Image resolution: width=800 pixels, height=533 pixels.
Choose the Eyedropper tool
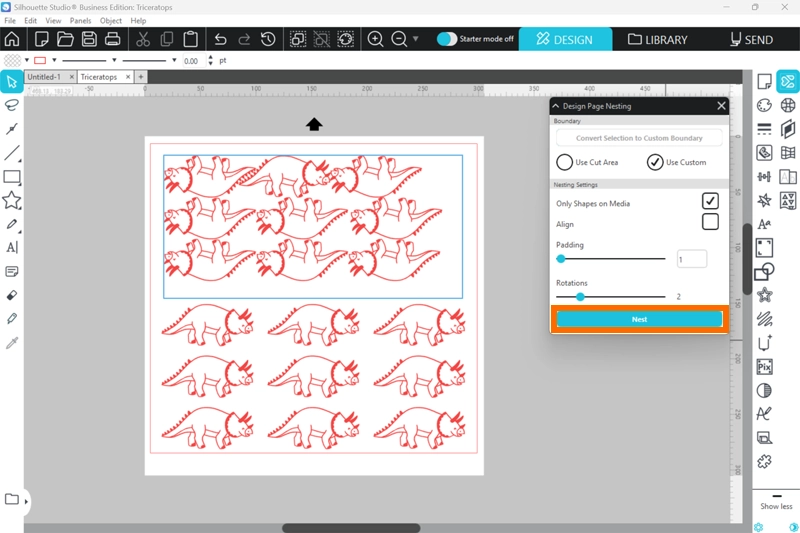point(12,343)
